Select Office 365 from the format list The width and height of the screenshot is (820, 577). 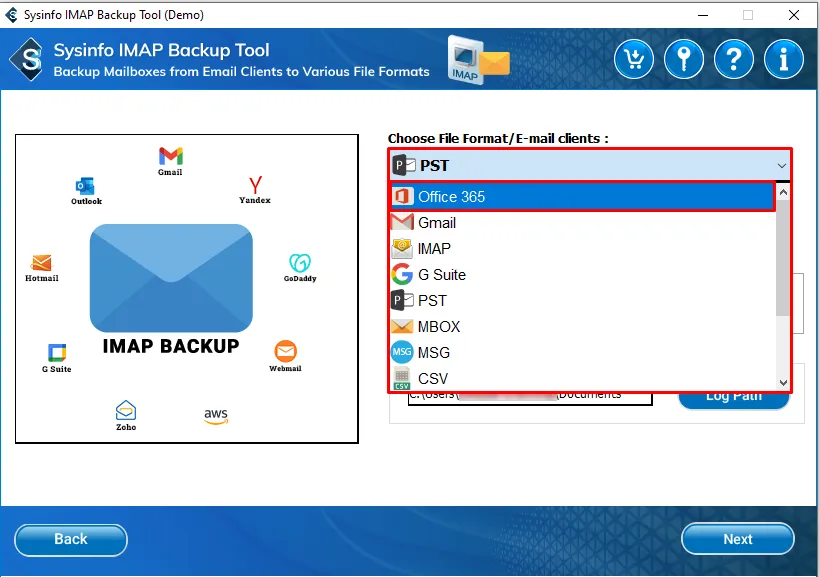[583, 197]
